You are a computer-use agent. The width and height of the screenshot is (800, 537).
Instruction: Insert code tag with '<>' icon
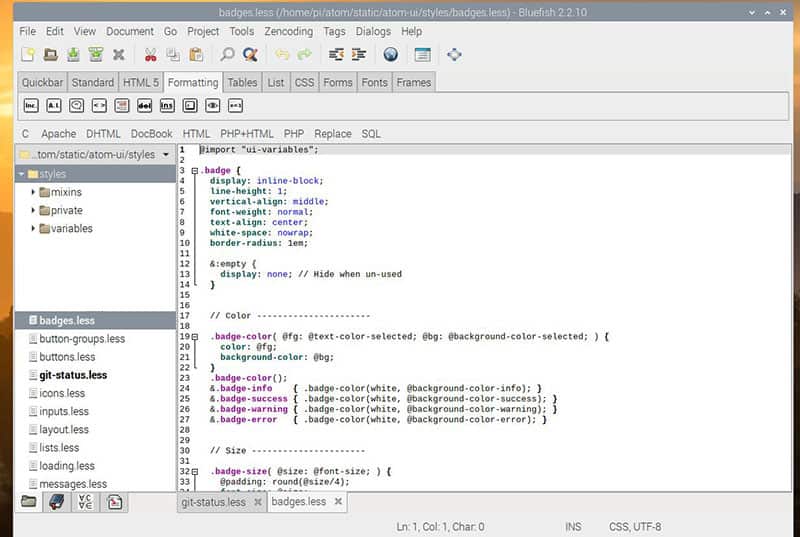(99, 106)
